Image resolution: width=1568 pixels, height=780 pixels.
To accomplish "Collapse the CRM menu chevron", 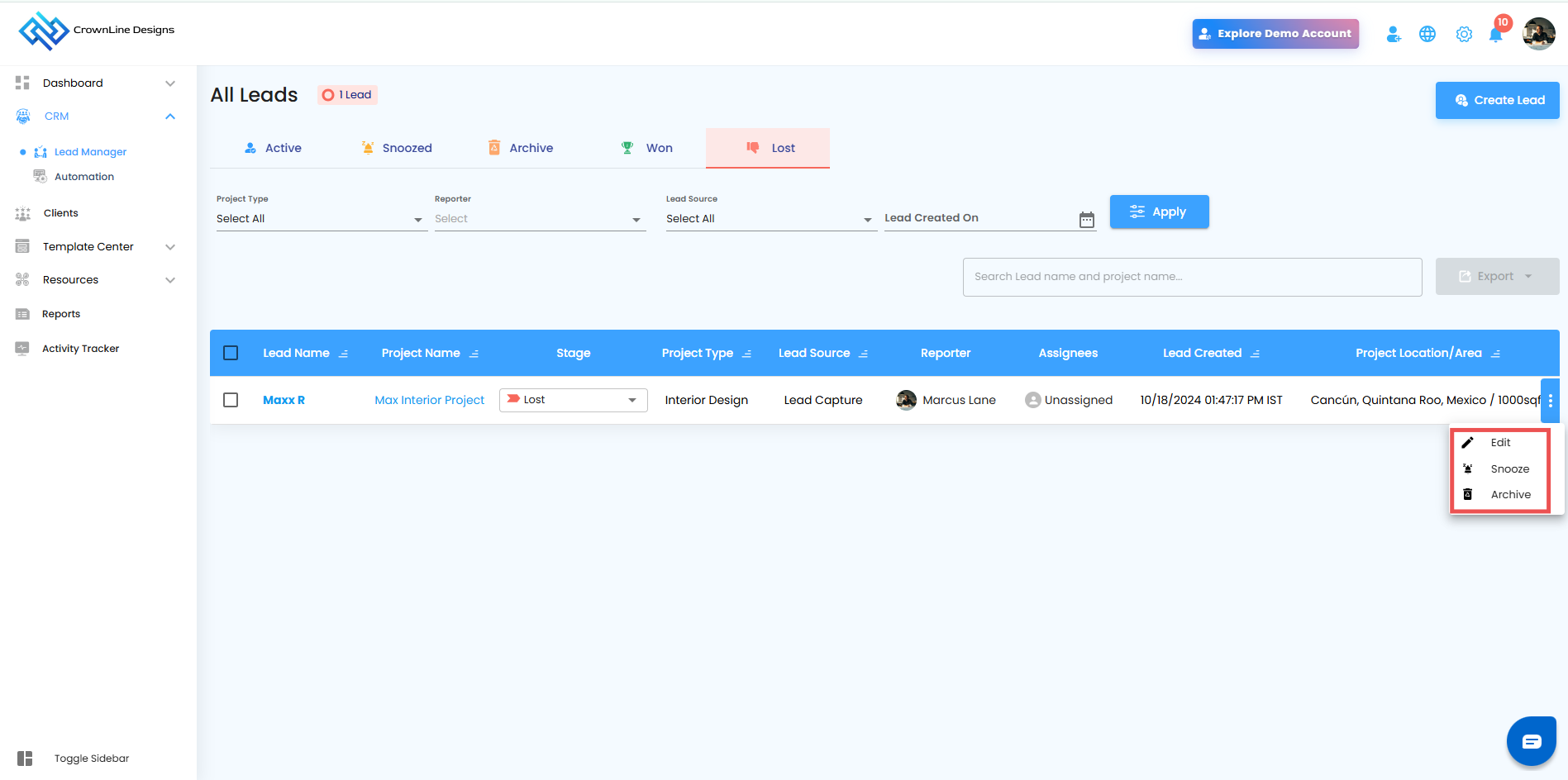I will tap(170, 117).
